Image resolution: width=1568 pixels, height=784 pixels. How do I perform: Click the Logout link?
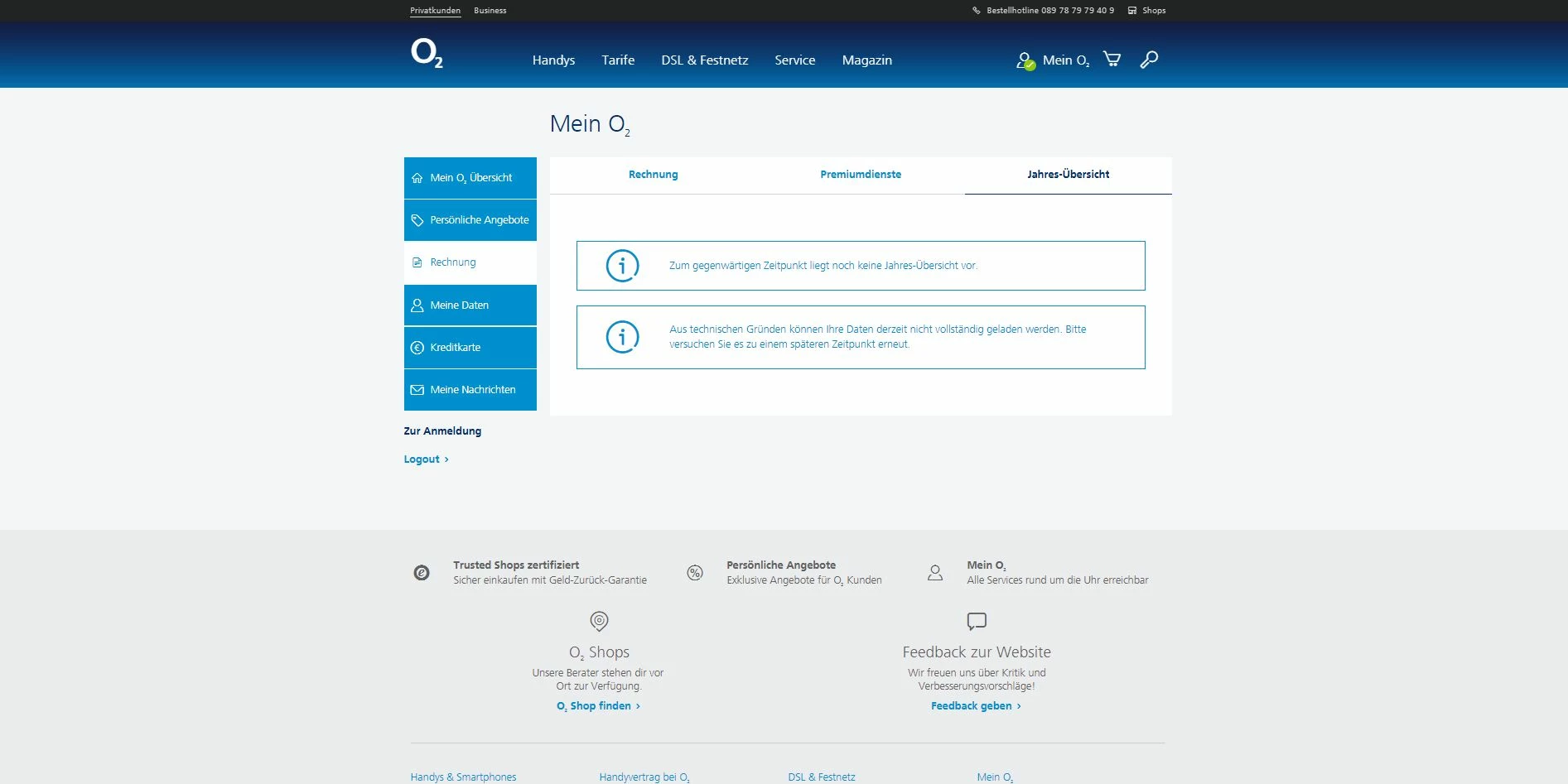click(426, 459)
